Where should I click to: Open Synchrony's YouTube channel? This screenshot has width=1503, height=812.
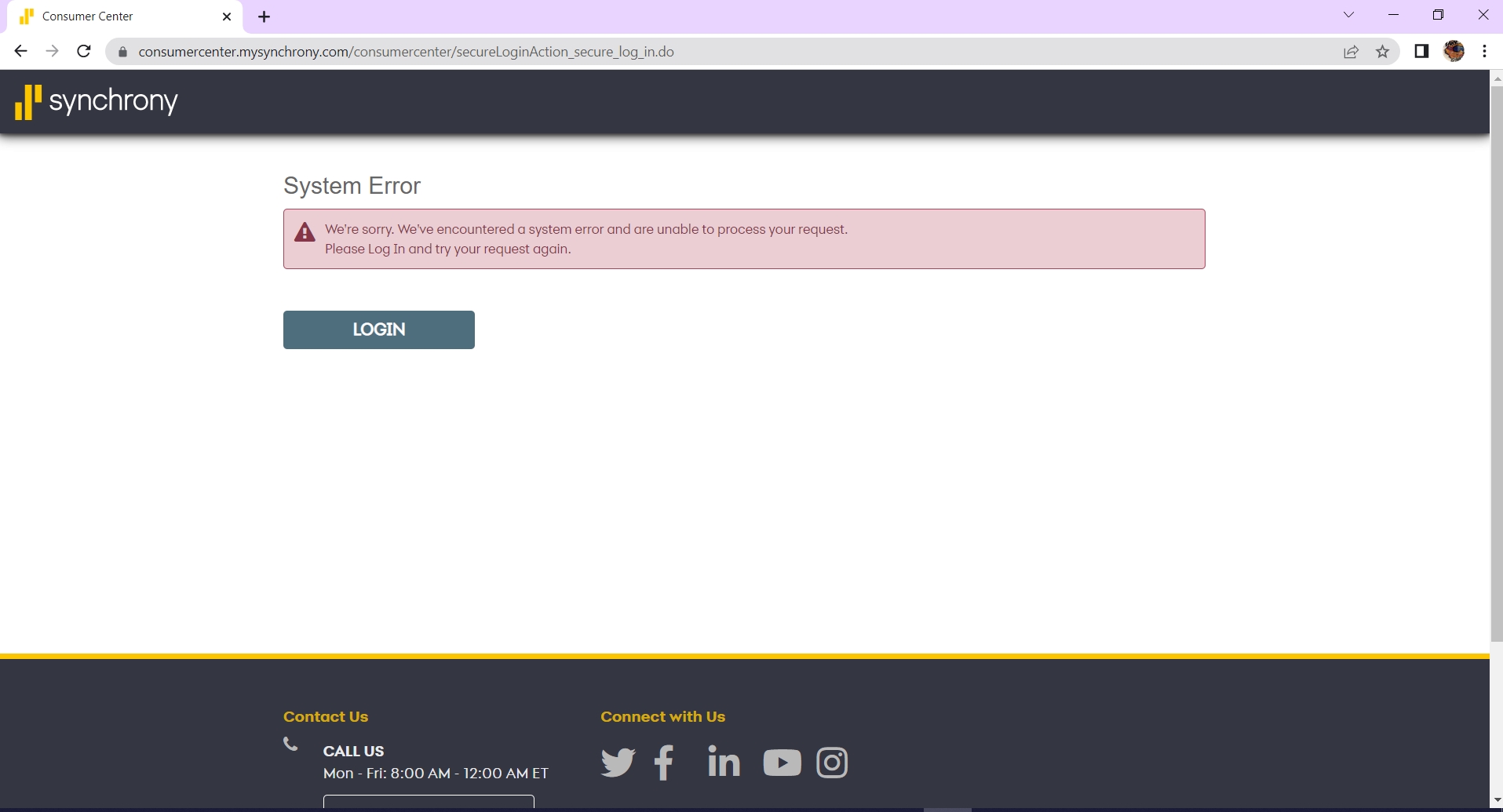click(781, 762)
